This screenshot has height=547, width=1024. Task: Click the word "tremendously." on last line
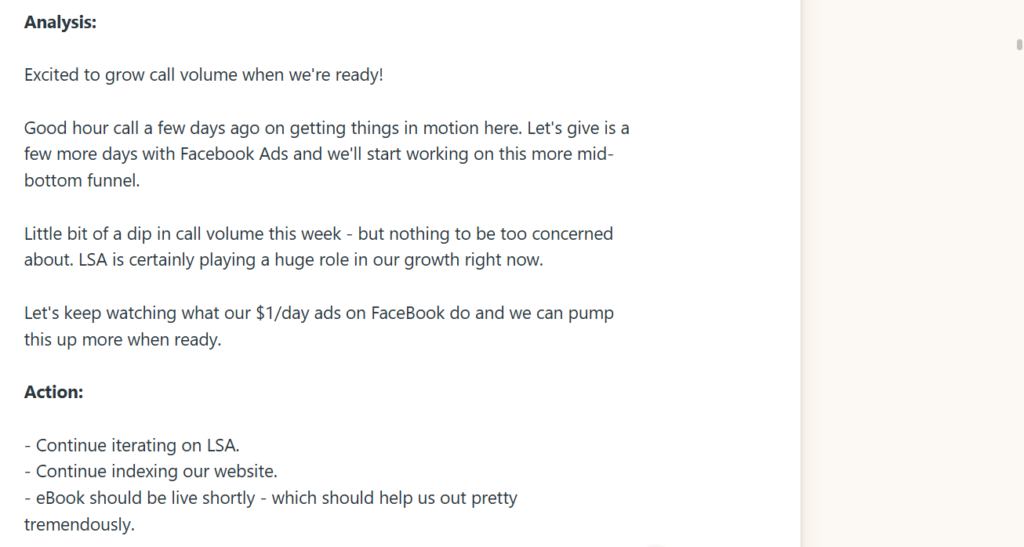click(x=79, y=523)
